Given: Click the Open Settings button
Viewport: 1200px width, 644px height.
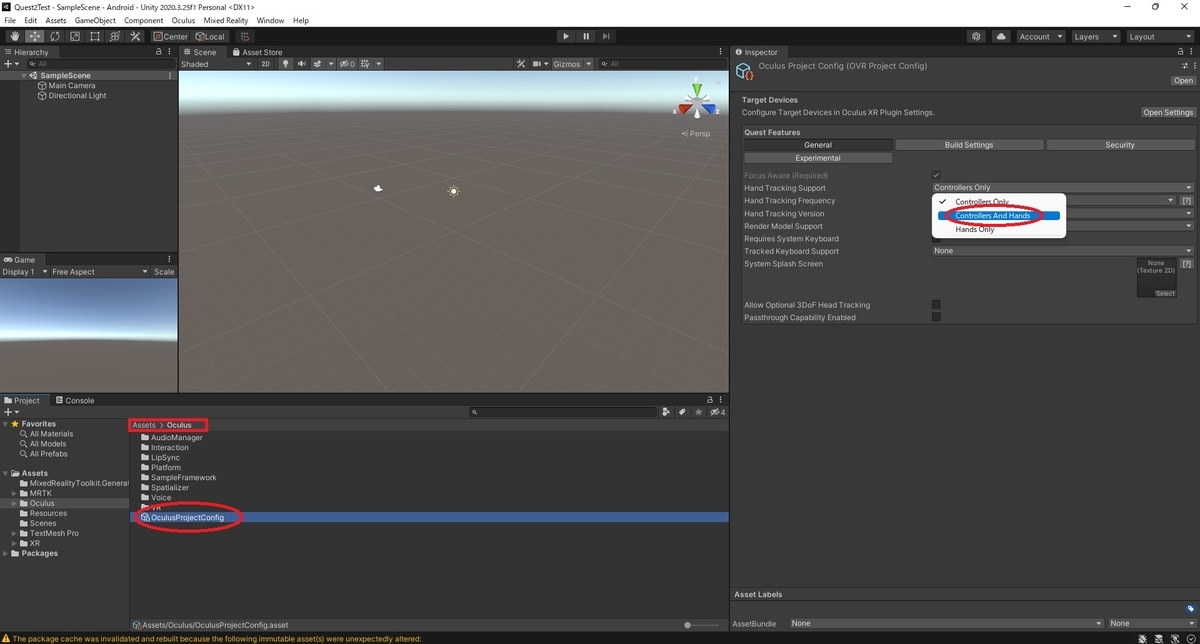Looking at the screenshot, I should pyautogui.click(x=1168, y=112).
